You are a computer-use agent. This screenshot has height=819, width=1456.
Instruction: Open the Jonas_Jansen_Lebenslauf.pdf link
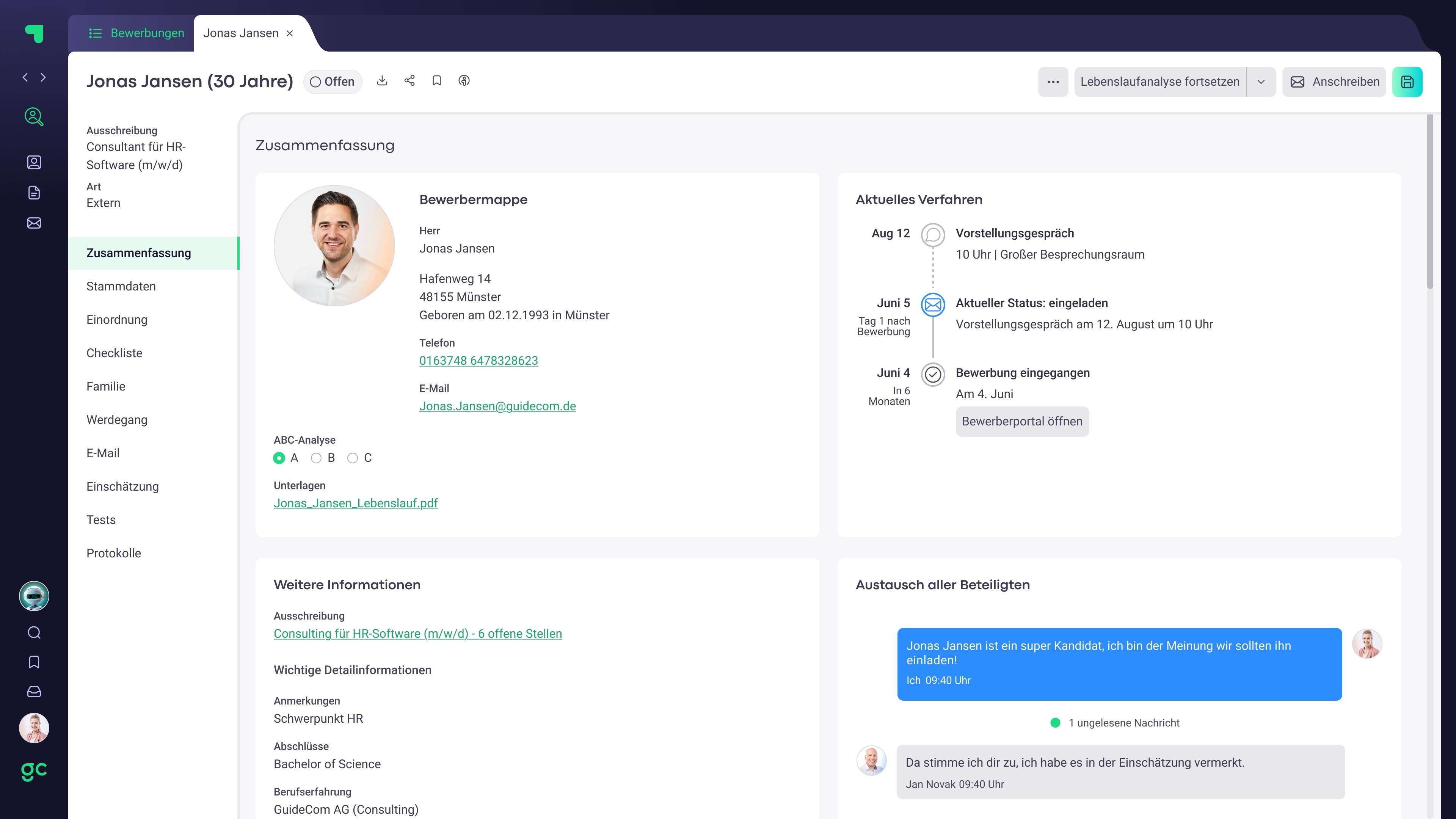pyautogui.click(x=356, y=503)
